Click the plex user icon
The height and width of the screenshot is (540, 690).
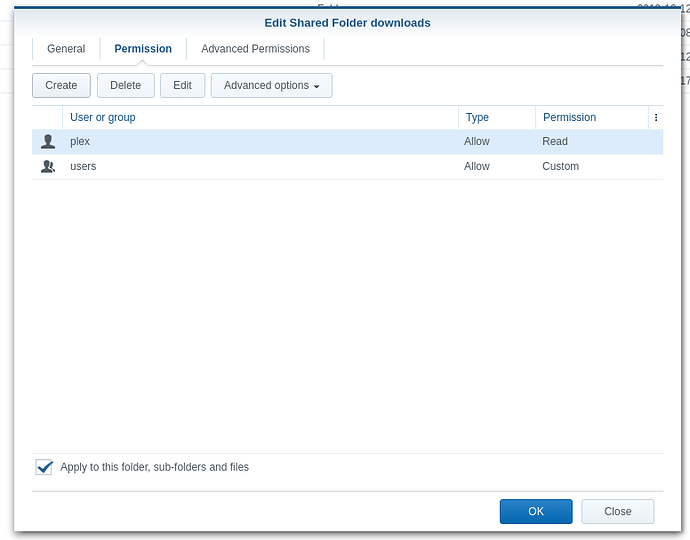pyautogui.click(x=48, y=142)
